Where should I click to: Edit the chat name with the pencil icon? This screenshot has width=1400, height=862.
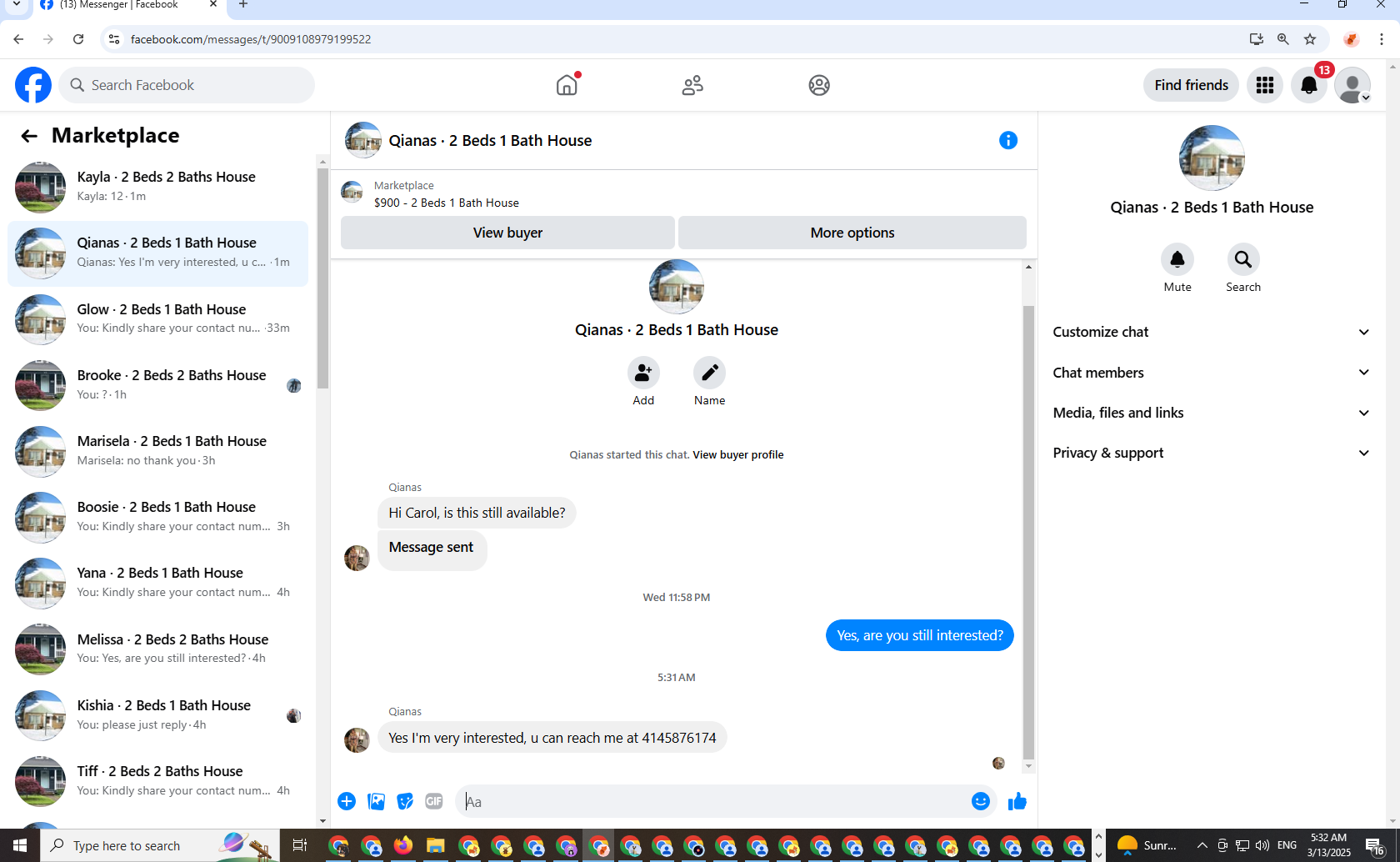[x=709, y=373]
